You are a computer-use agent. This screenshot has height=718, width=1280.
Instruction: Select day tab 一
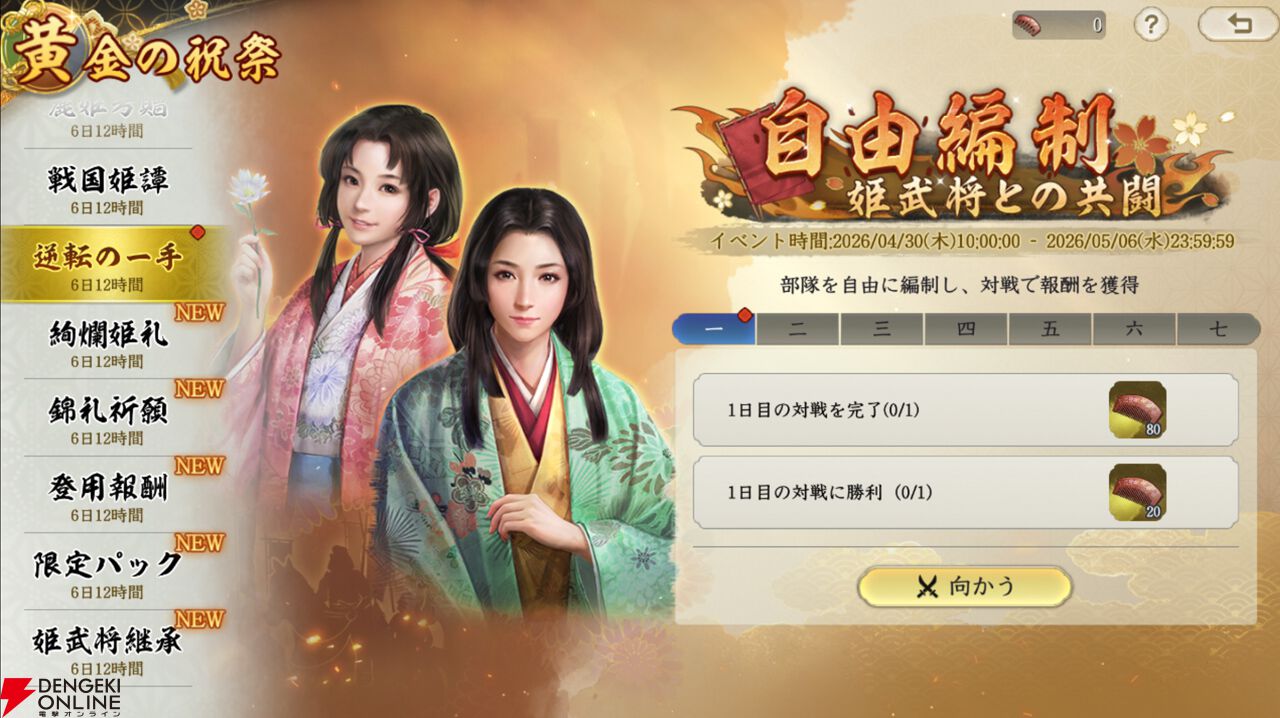point(714,329)
